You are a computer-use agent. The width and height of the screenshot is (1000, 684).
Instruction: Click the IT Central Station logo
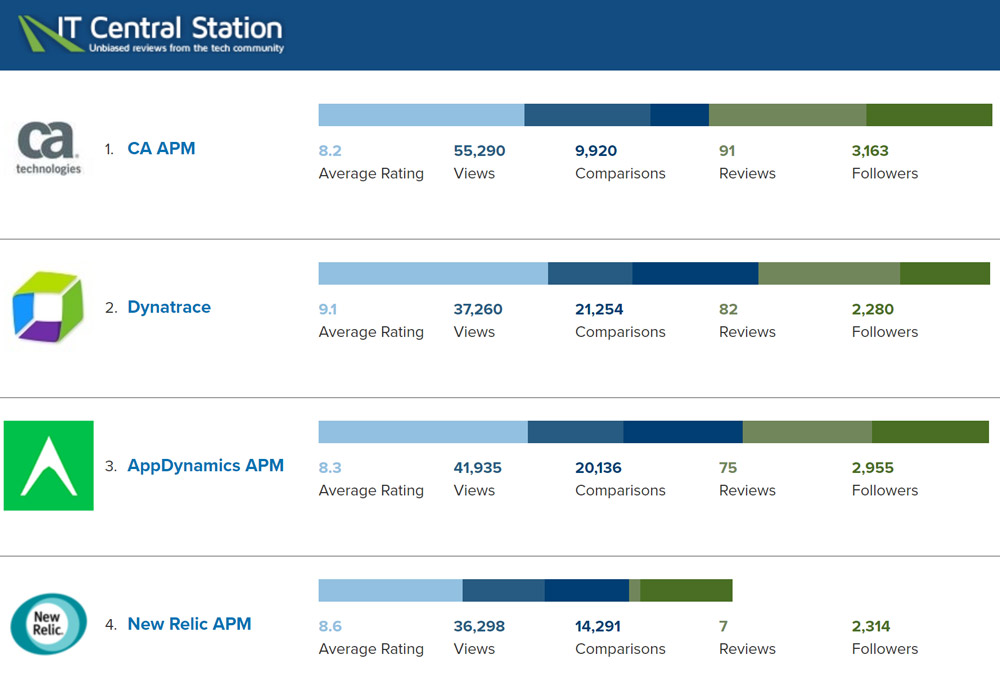[151, 34]
